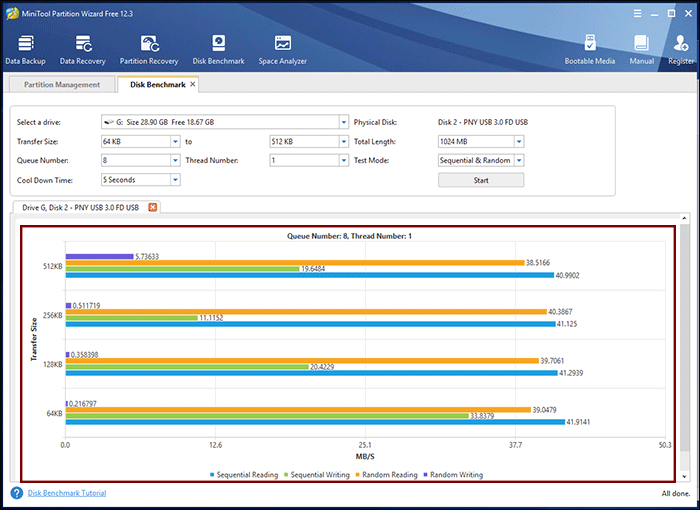Screen dimensions: 700x510
Task: Click the 20.4229 sequential write value
Action: tap(322, 367)
